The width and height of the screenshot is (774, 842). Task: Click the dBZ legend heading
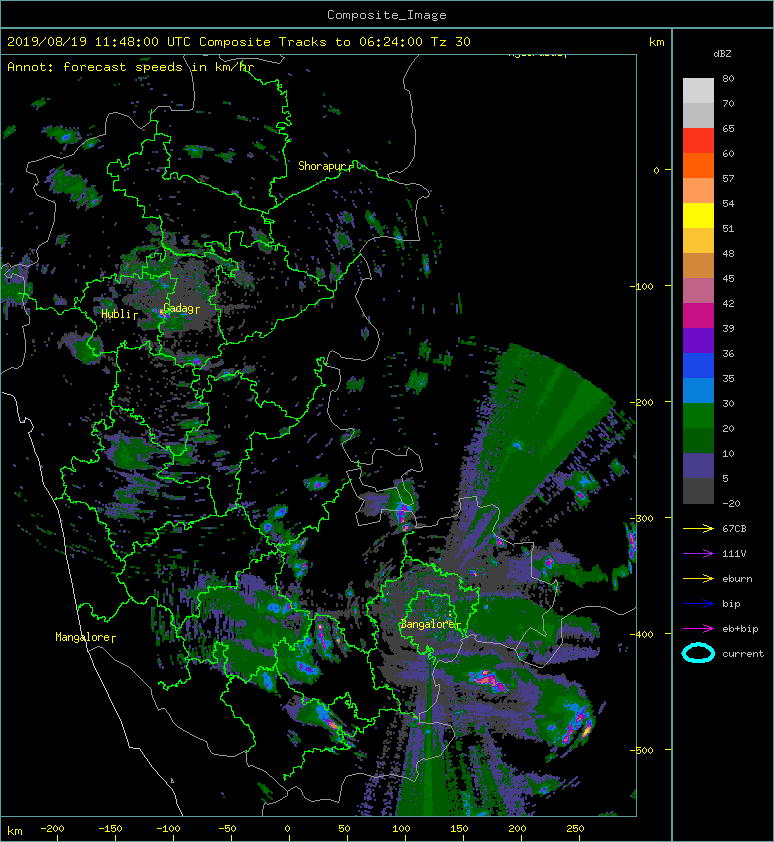[x=722, y=54]
